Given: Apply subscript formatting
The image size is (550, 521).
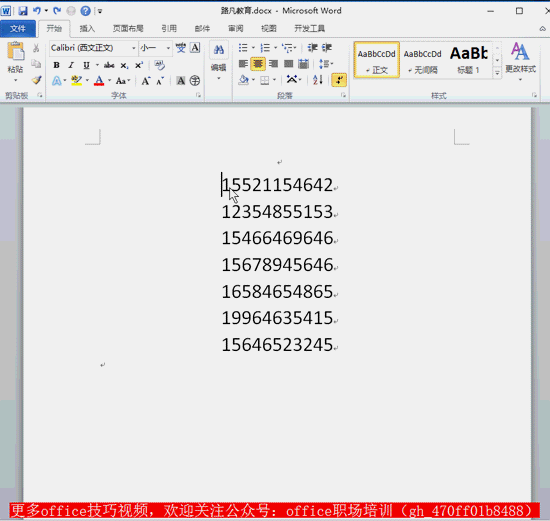Looking at the screenshot, I should 124,65.
